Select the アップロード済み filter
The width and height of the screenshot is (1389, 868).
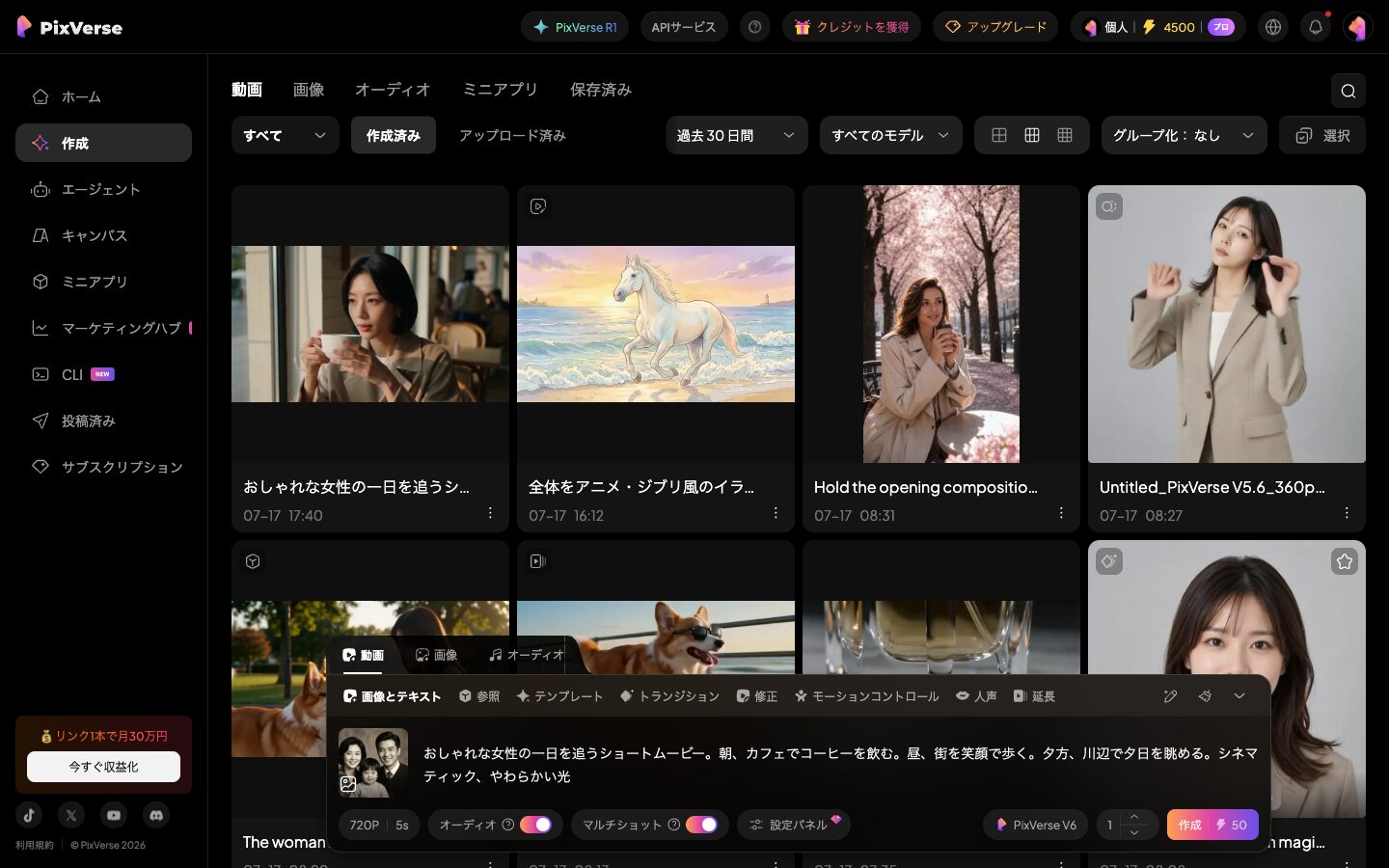coord(512,135)
